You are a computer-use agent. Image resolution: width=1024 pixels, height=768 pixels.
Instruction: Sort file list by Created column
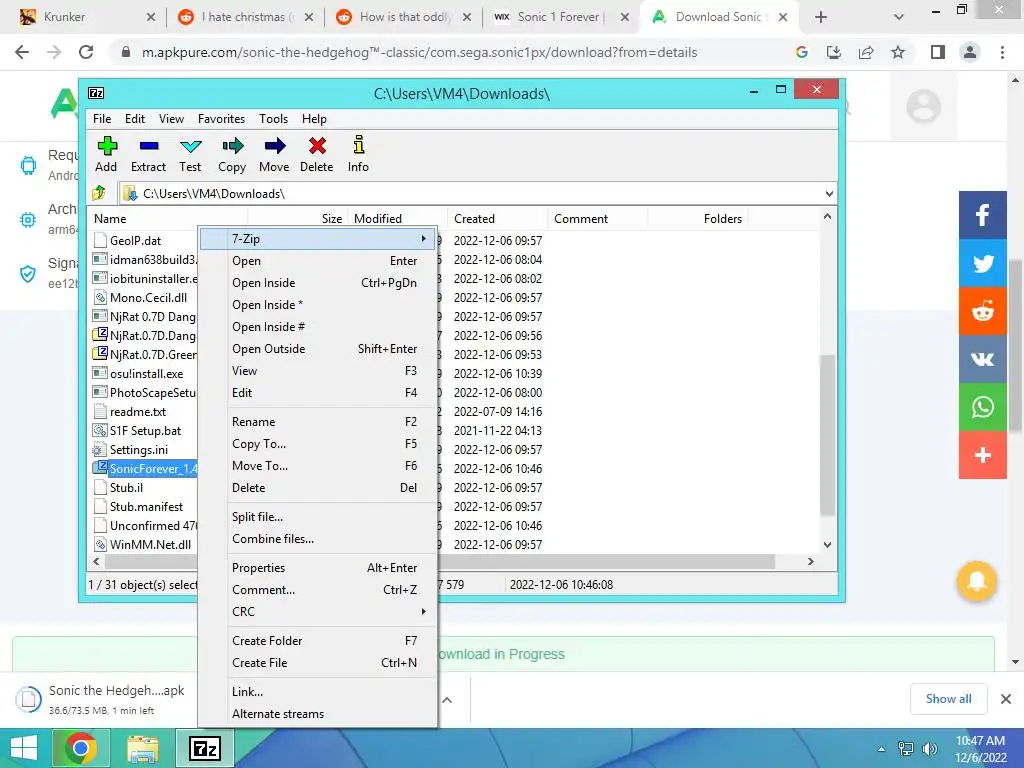tap(496, 219)
